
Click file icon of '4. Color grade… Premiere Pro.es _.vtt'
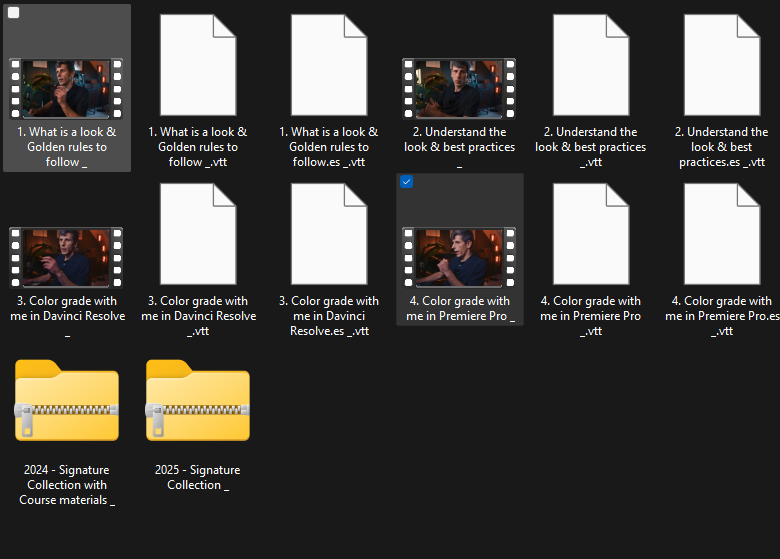click(x=721, y=234)
